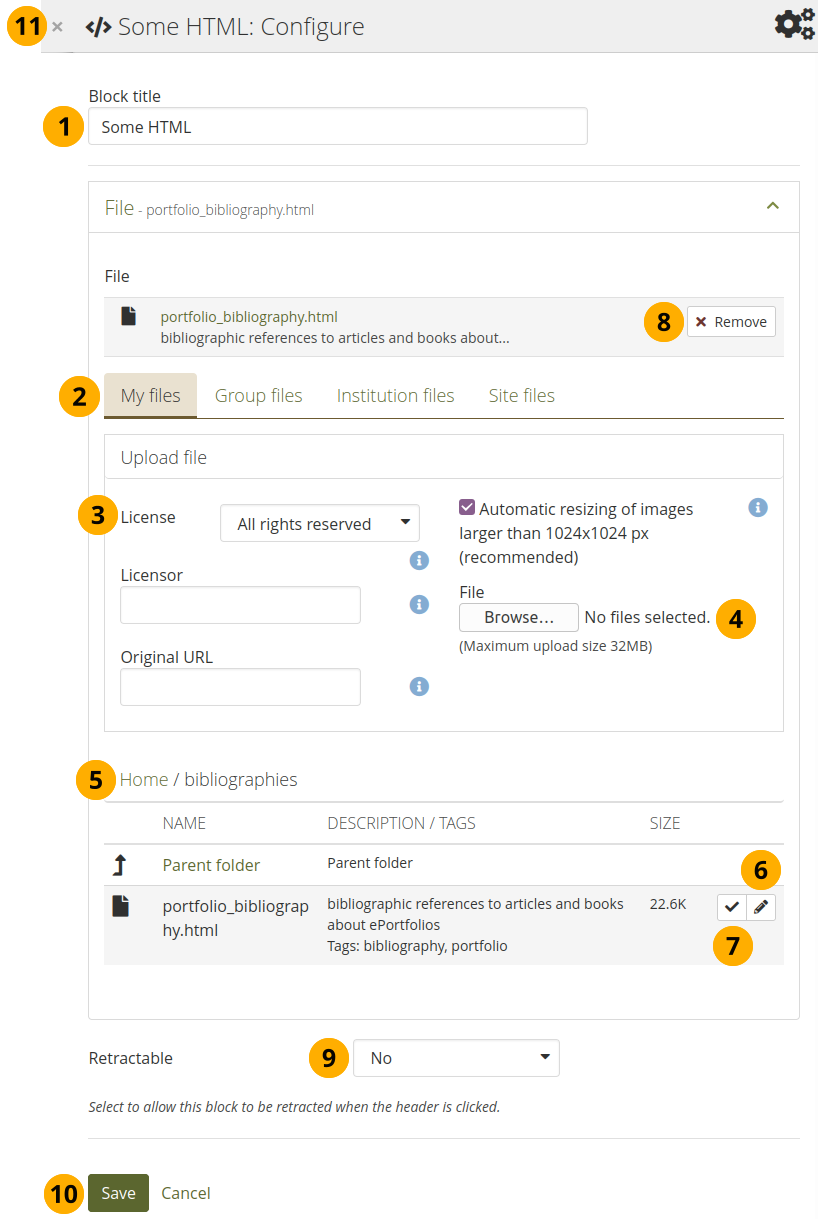Switch to the Group files tab
The image size is (818, 1219).
click(258, 396)
